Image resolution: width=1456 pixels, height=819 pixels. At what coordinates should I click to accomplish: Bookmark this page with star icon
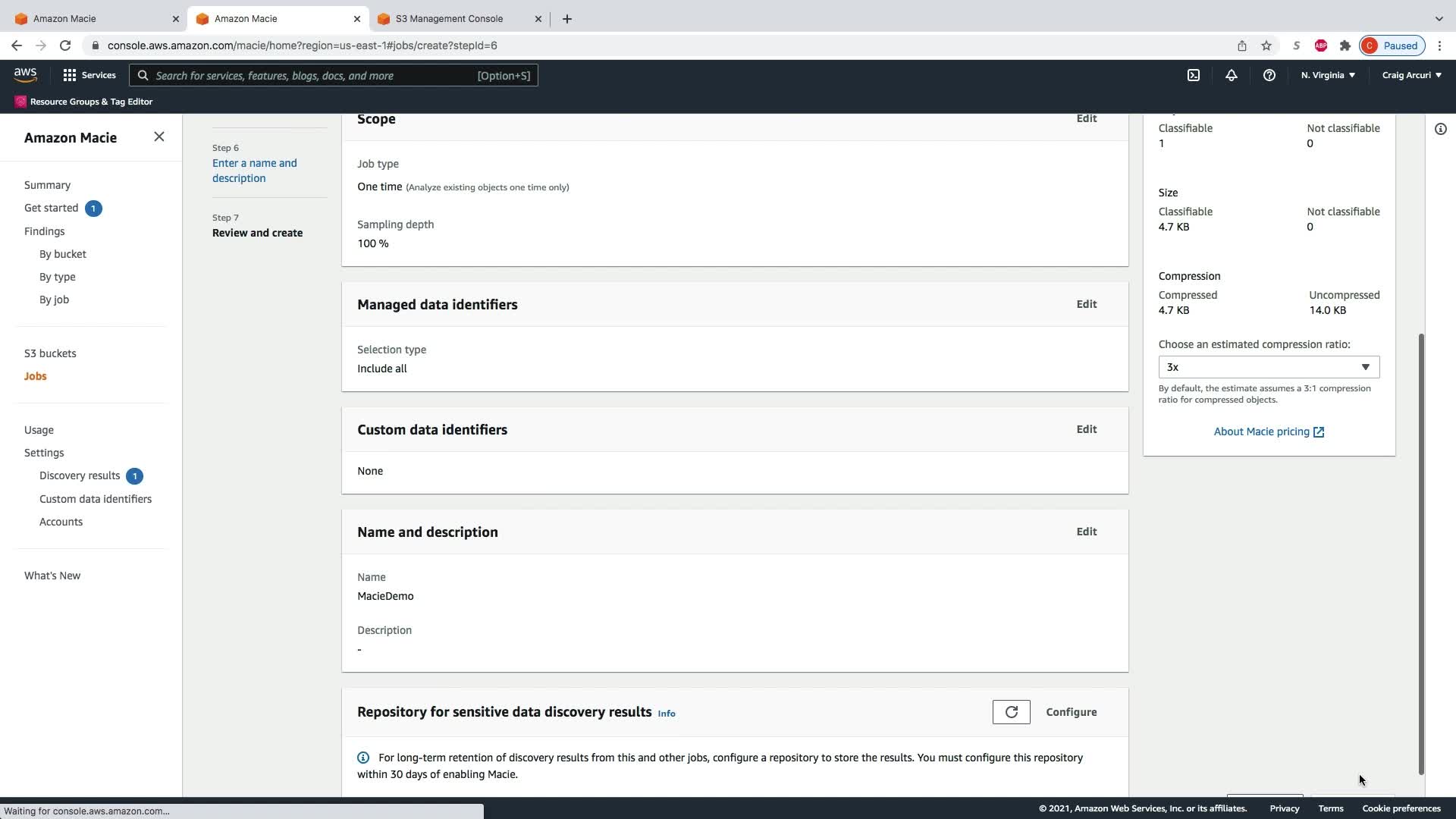(x=1266, y=45)
